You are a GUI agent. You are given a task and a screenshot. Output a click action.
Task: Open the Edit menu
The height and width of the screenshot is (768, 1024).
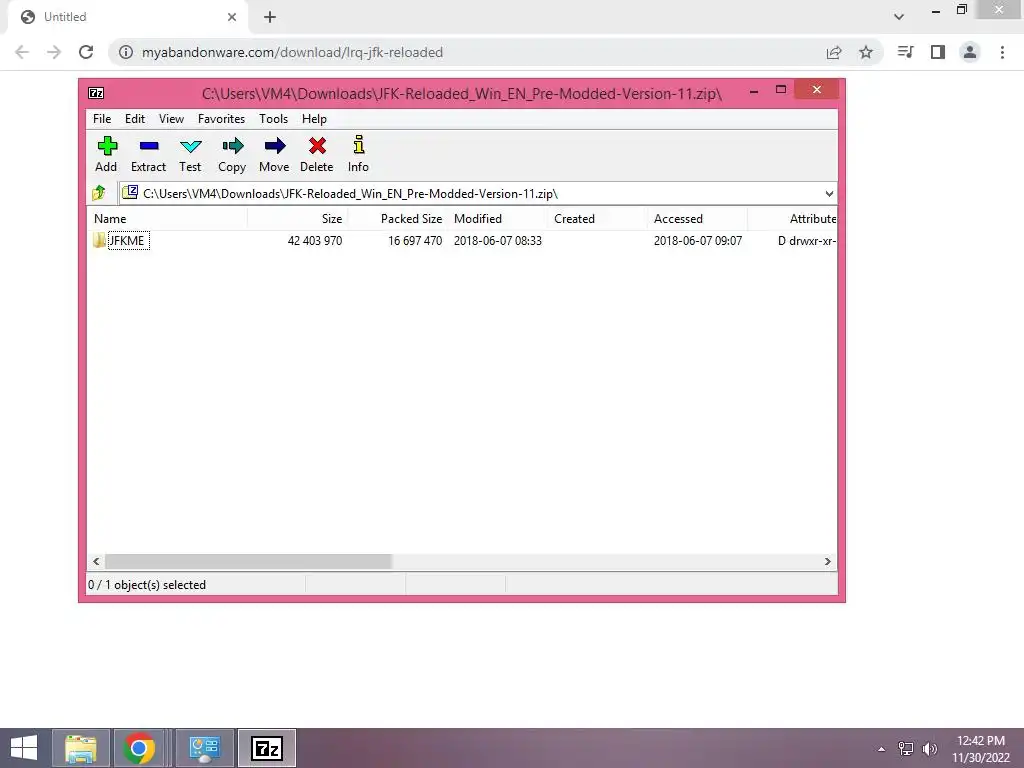click(135, 119)
